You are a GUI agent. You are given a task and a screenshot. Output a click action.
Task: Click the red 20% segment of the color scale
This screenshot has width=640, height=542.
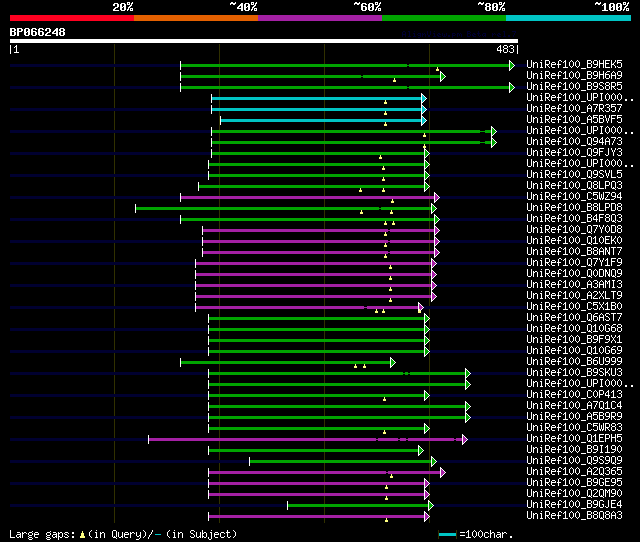pos(72,18)
